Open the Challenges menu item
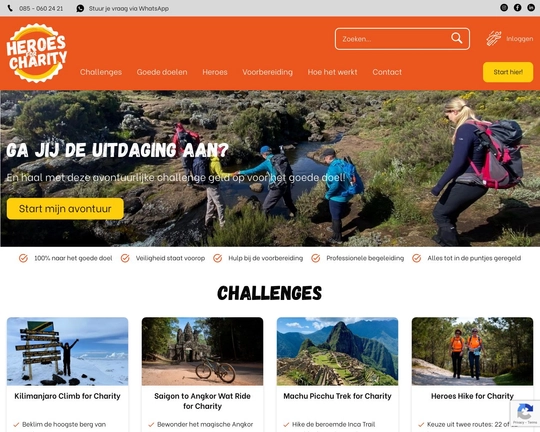 [101, 72]
